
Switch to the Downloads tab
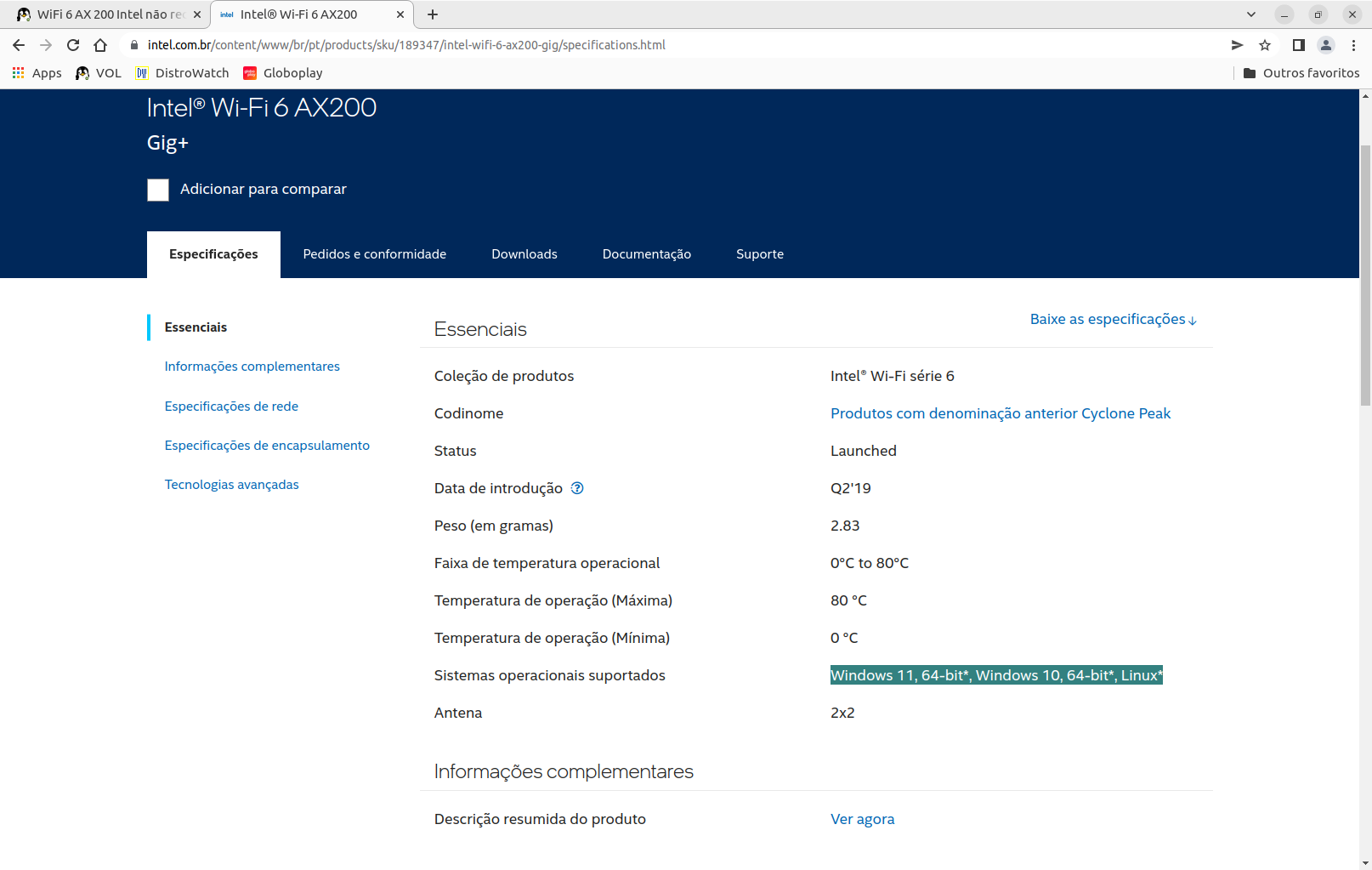point(524,254)
